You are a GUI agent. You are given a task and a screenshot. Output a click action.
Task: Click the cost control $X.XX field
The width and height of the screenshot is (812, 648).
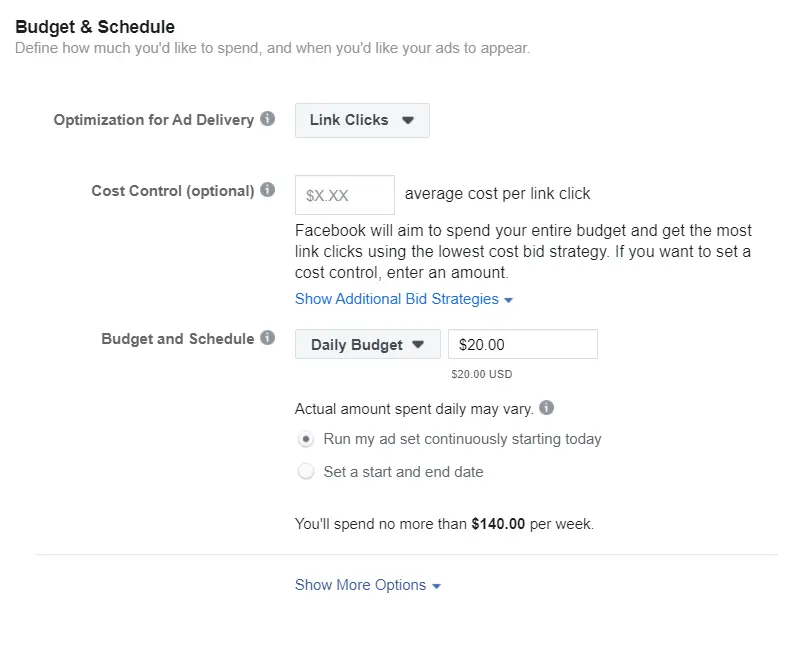[345, 195]
